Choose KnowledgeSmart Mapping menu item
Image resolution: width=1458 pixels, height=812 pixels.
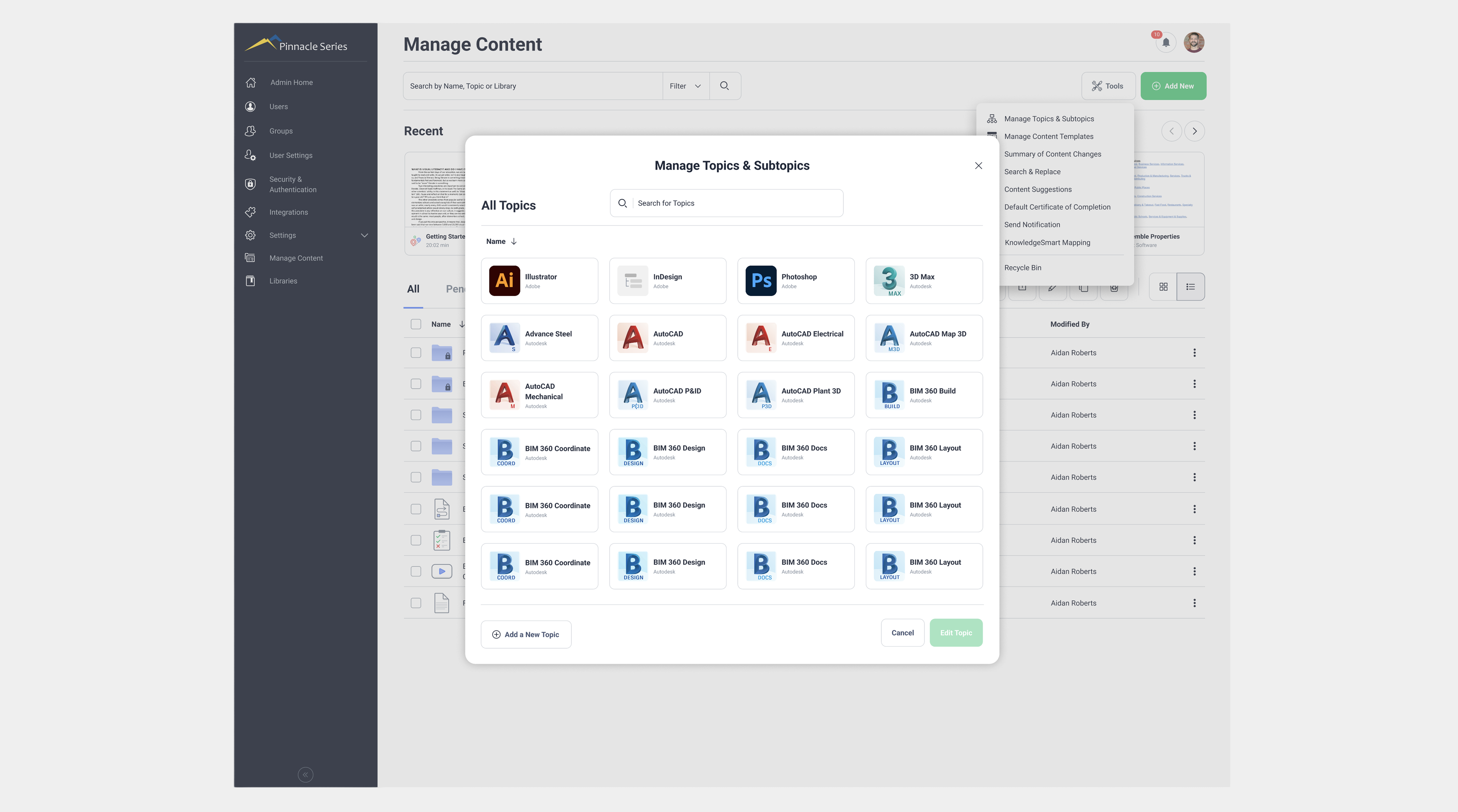point(1047,243)
